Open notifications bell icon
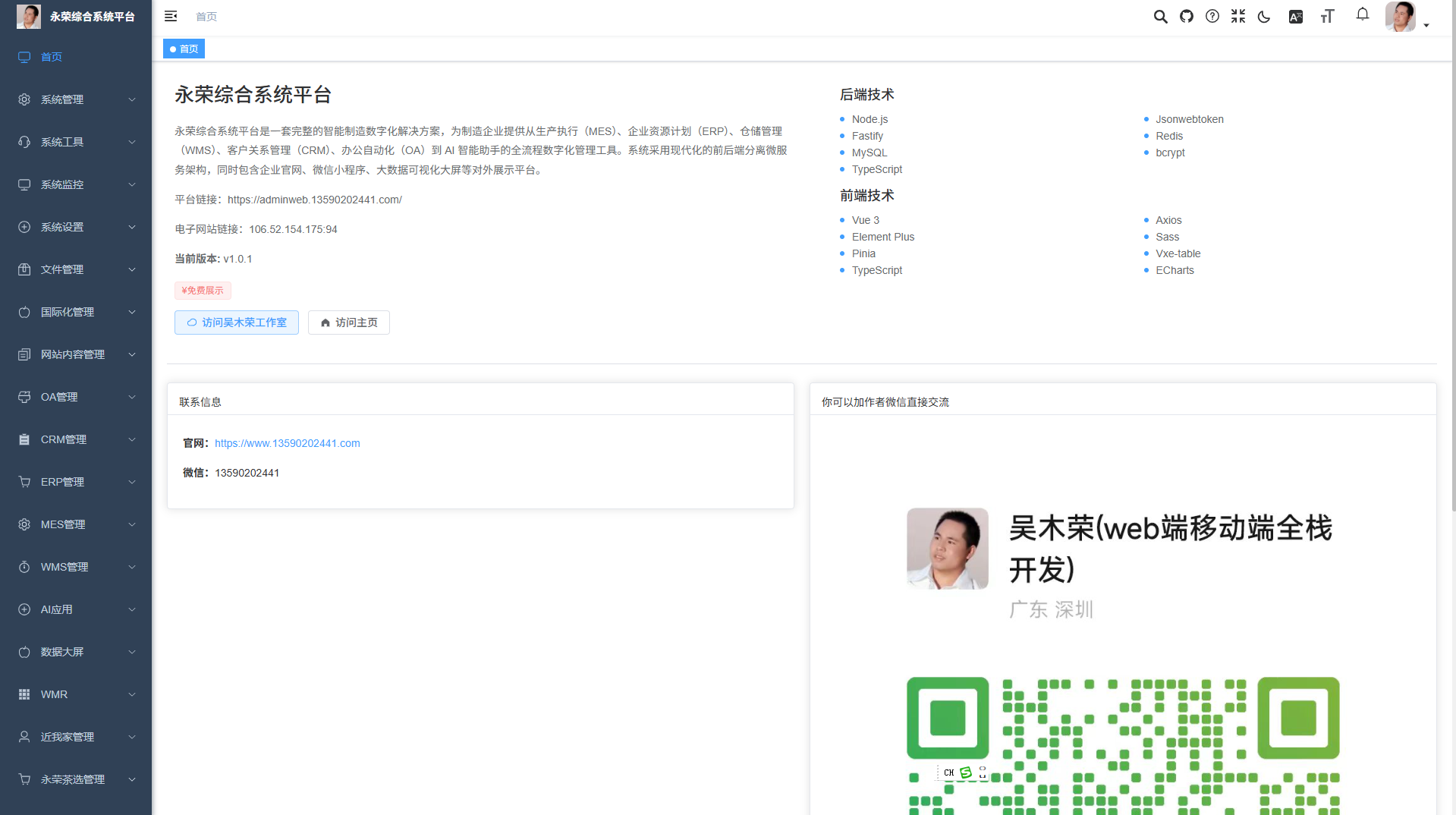This screenshot has height=815, width=1456. [1363, 14]
